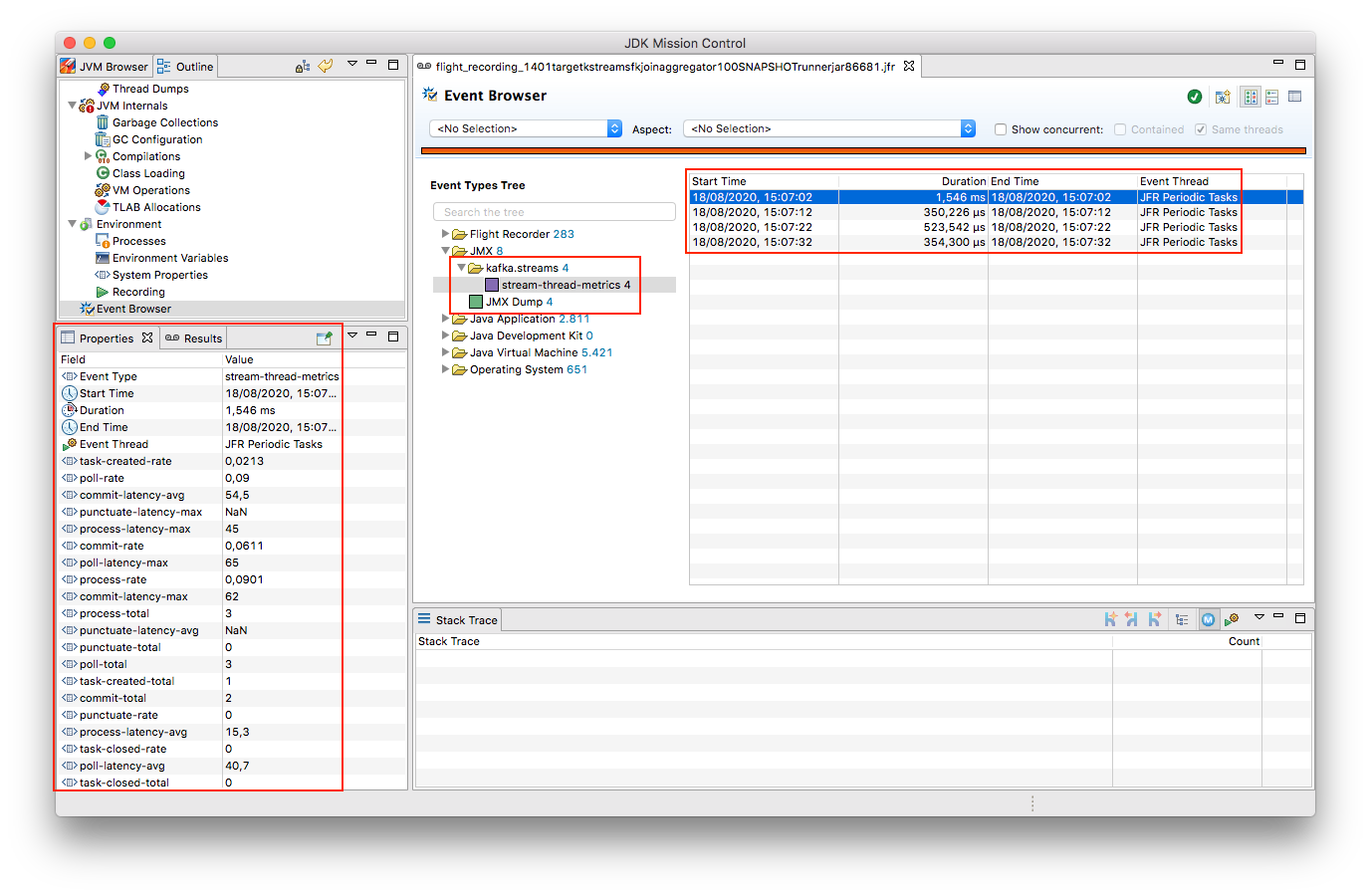Click the export icon in Properties panel toolbar
Viewport: 1371px width, 896px height.
324,338
